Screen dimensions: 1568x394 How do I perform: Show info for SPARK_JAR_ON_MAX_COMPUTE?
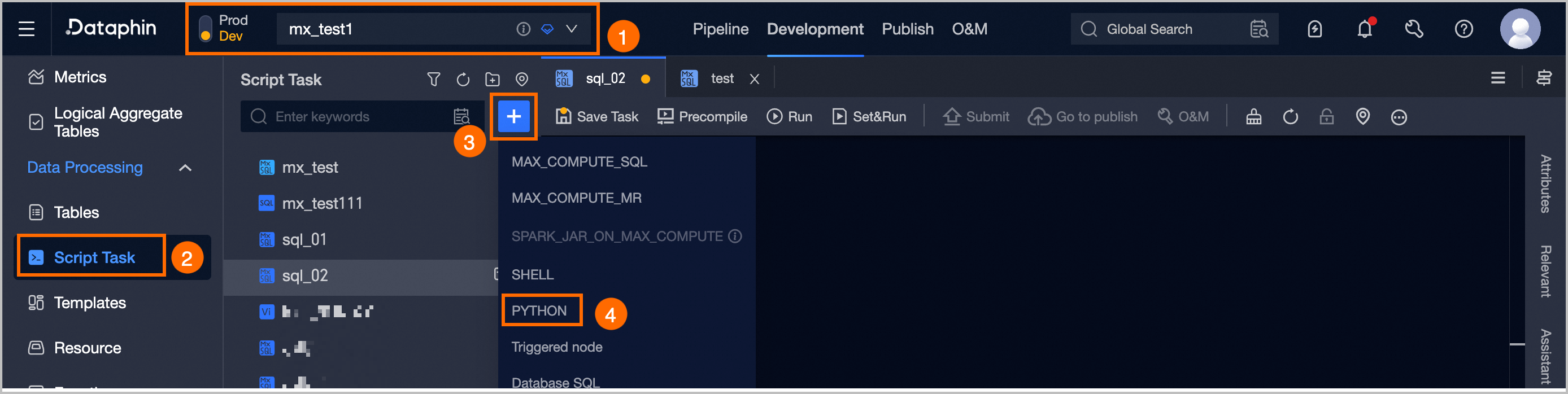(x=735, y=235)
